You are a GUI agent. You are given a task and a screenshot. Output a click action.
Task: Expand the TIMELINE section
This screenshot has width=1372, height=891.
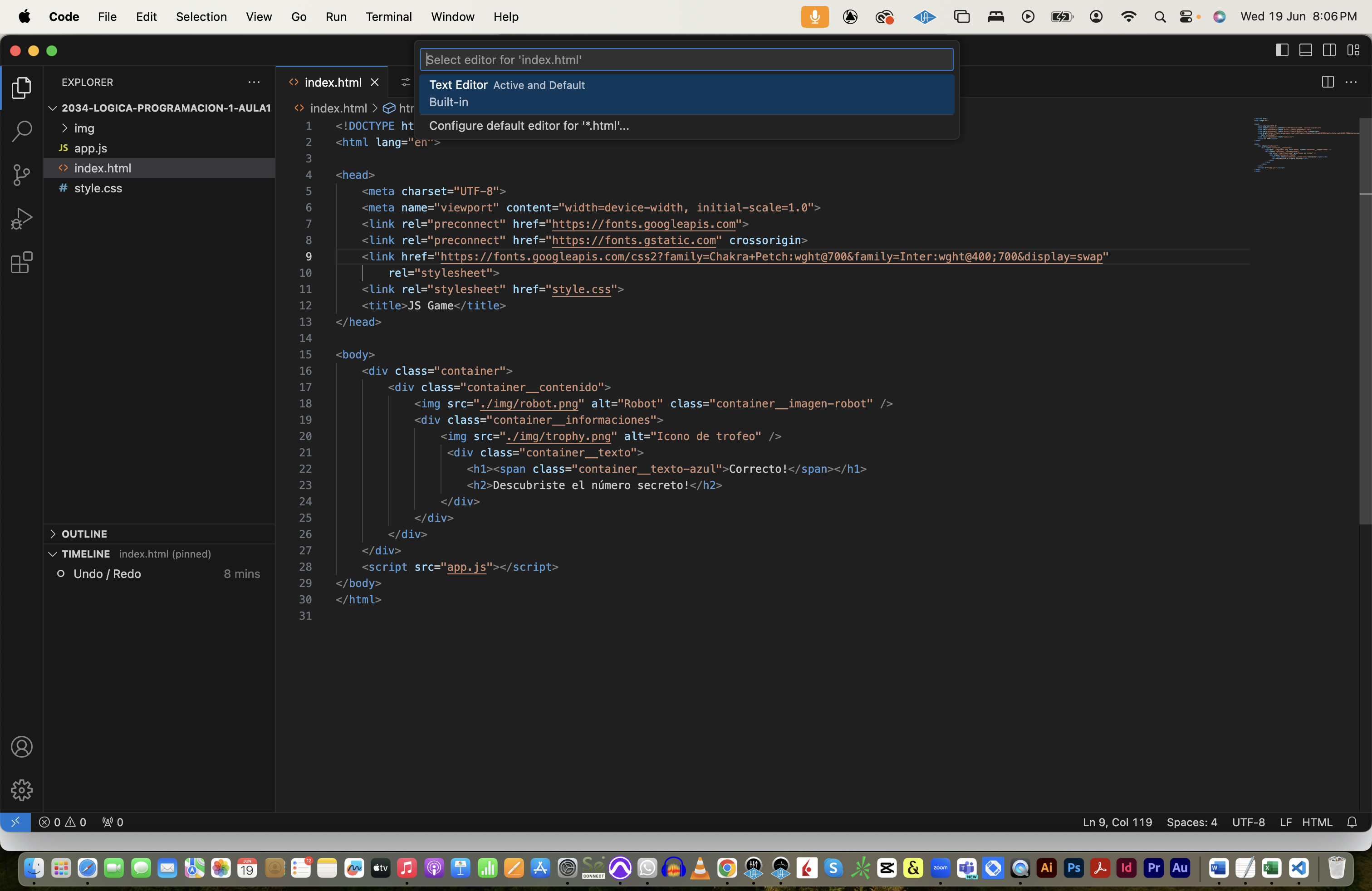53,553
